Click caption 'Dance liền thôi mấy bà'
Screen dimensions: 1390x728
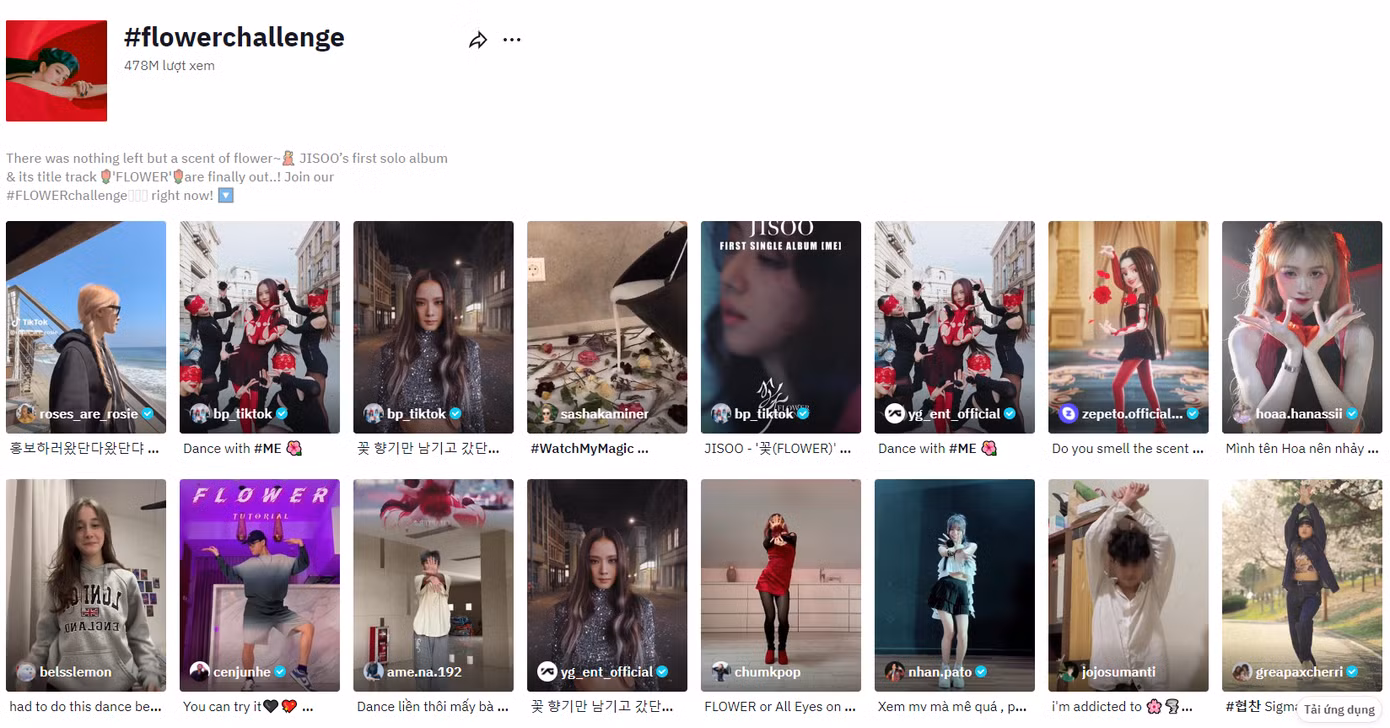[x=432, y=707]
